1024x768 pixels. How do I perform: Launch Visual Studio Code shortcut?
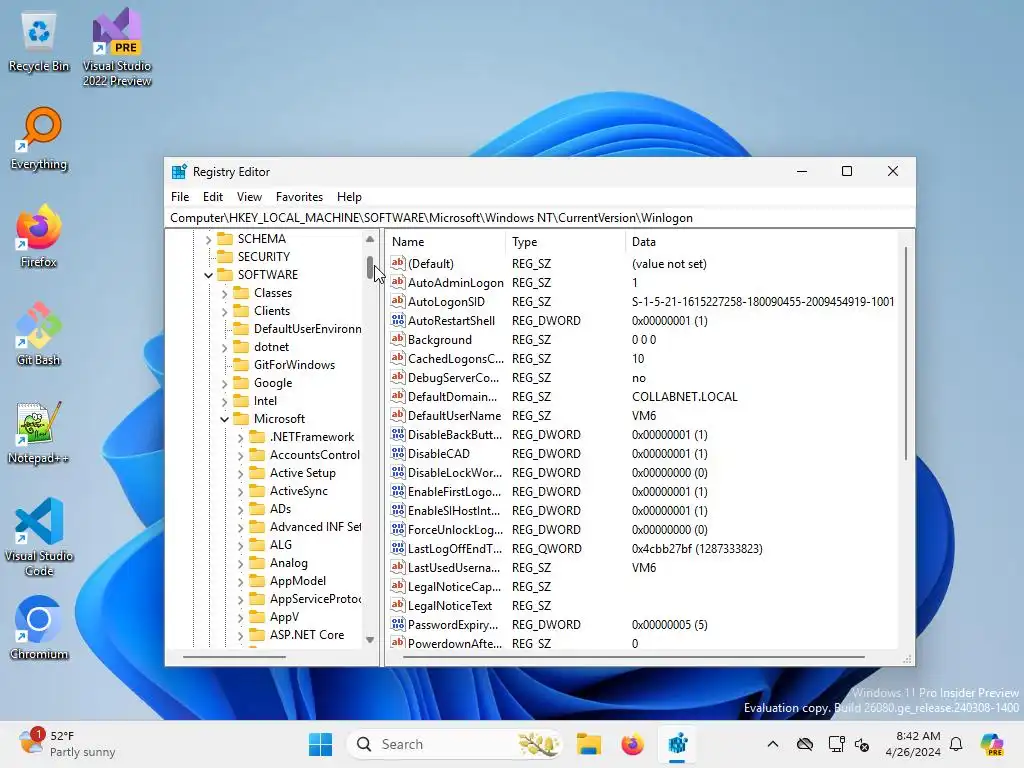[39, 537]
